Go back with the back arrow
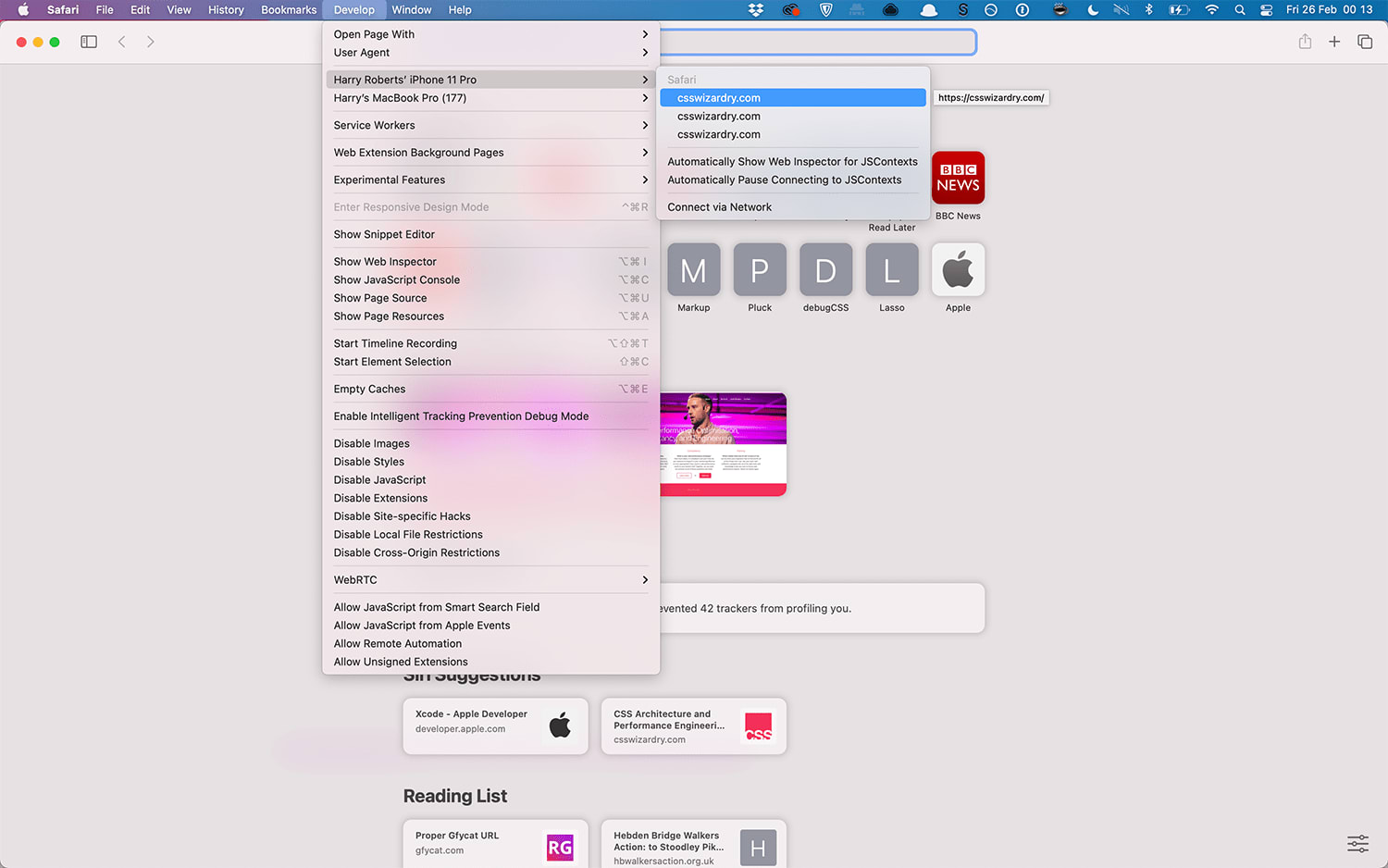 pyautogui.click(x=121, y=42)
